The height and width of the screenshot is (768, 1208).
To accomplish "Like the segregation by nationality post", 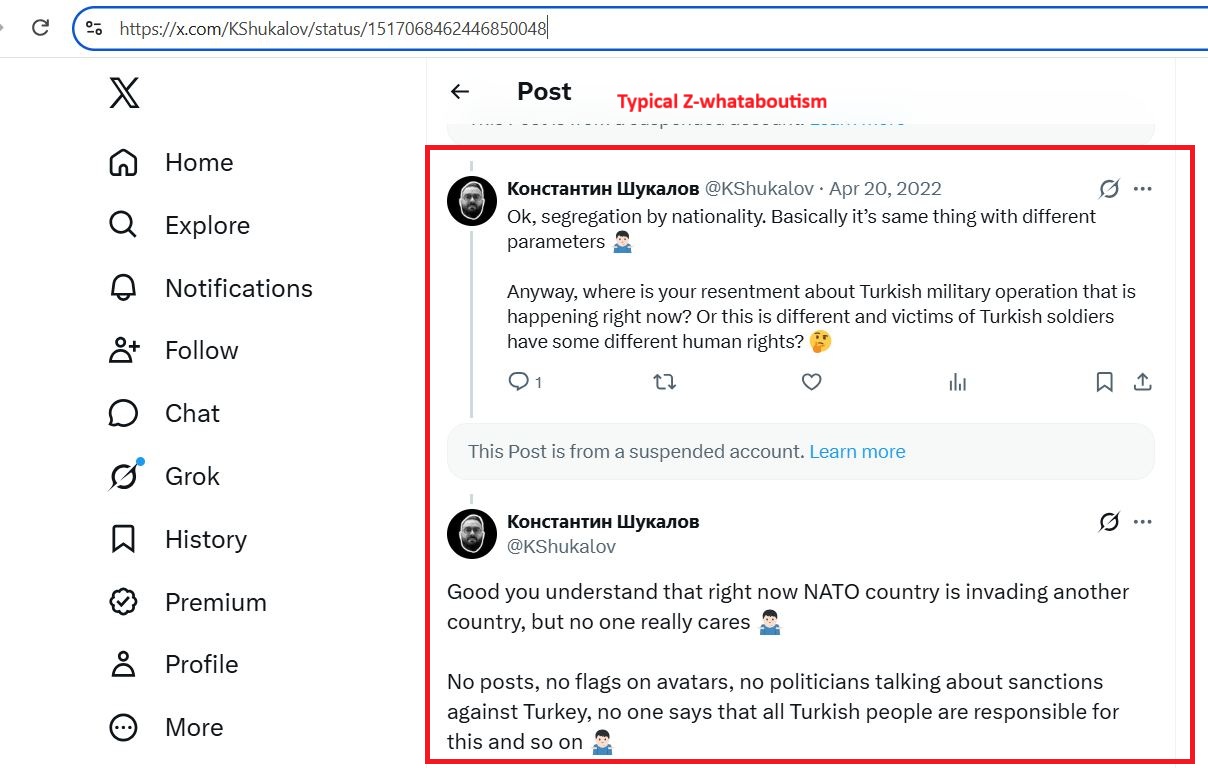I will click(812, 381).
